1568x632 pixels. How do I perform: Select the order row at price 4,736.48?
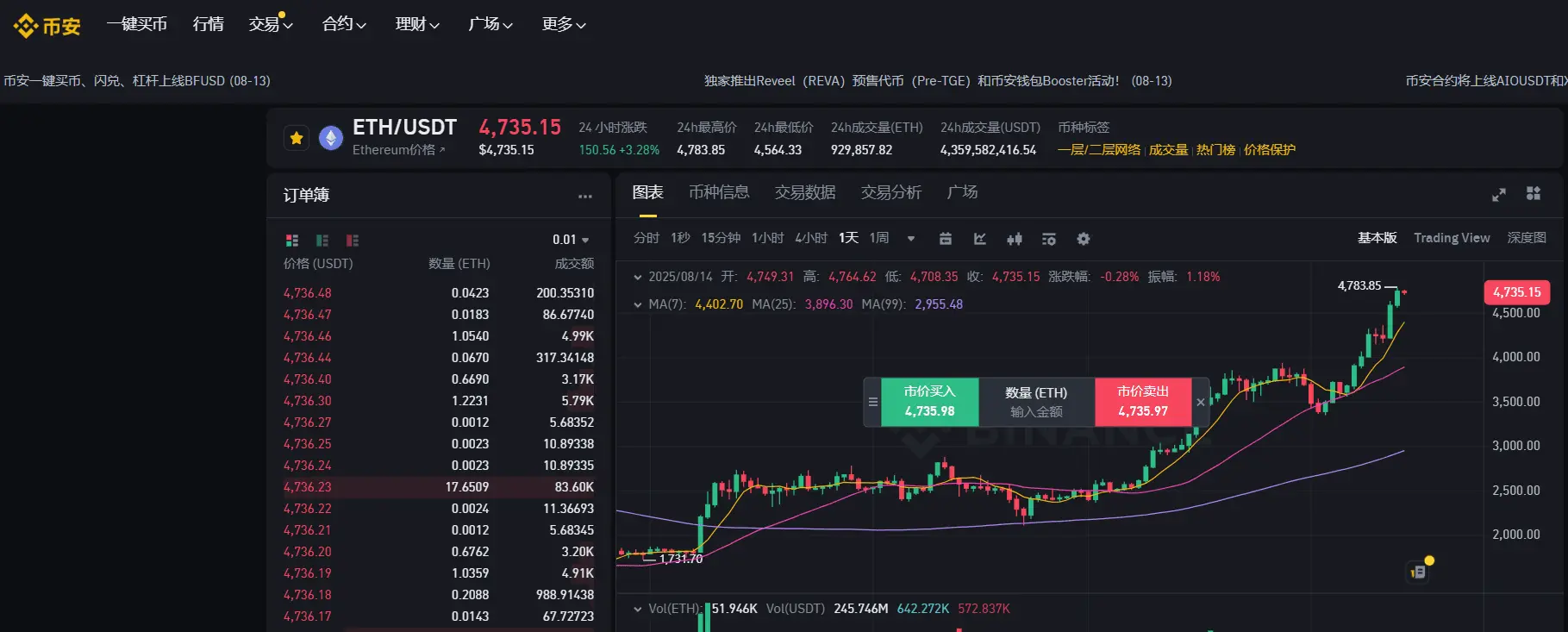439,293
